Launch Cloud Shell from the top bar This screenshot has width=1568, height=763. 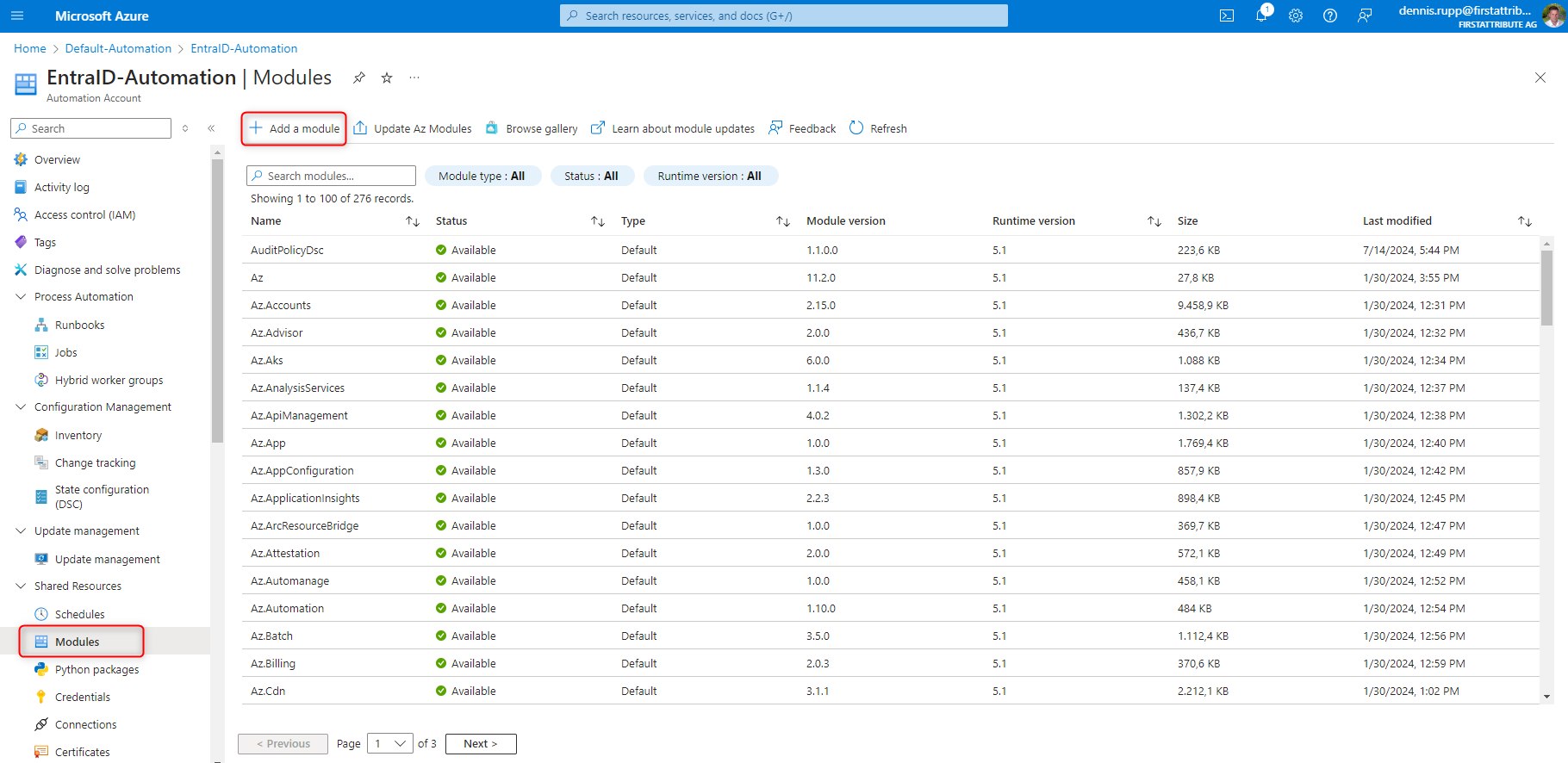[1227, 16]
